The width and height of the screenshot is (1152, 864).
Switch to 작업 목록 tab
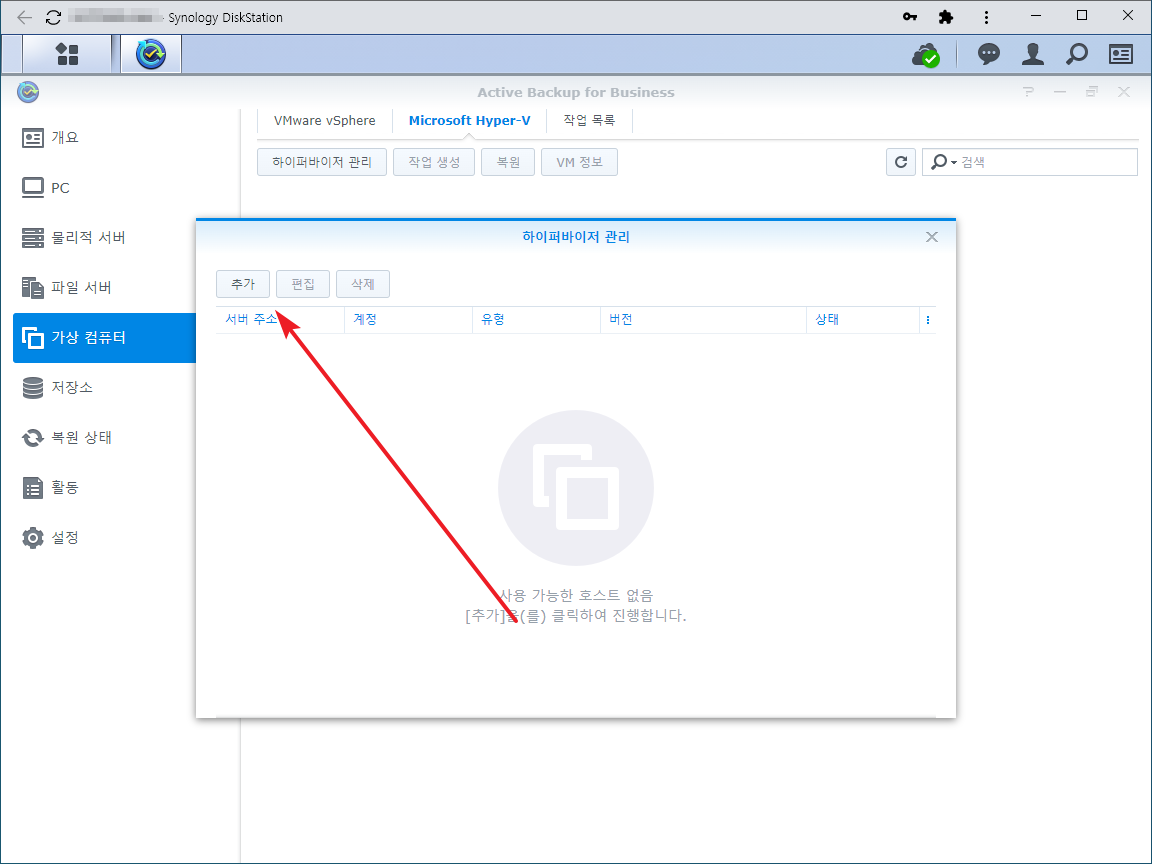pyautogui.click(x=589, y=120)
